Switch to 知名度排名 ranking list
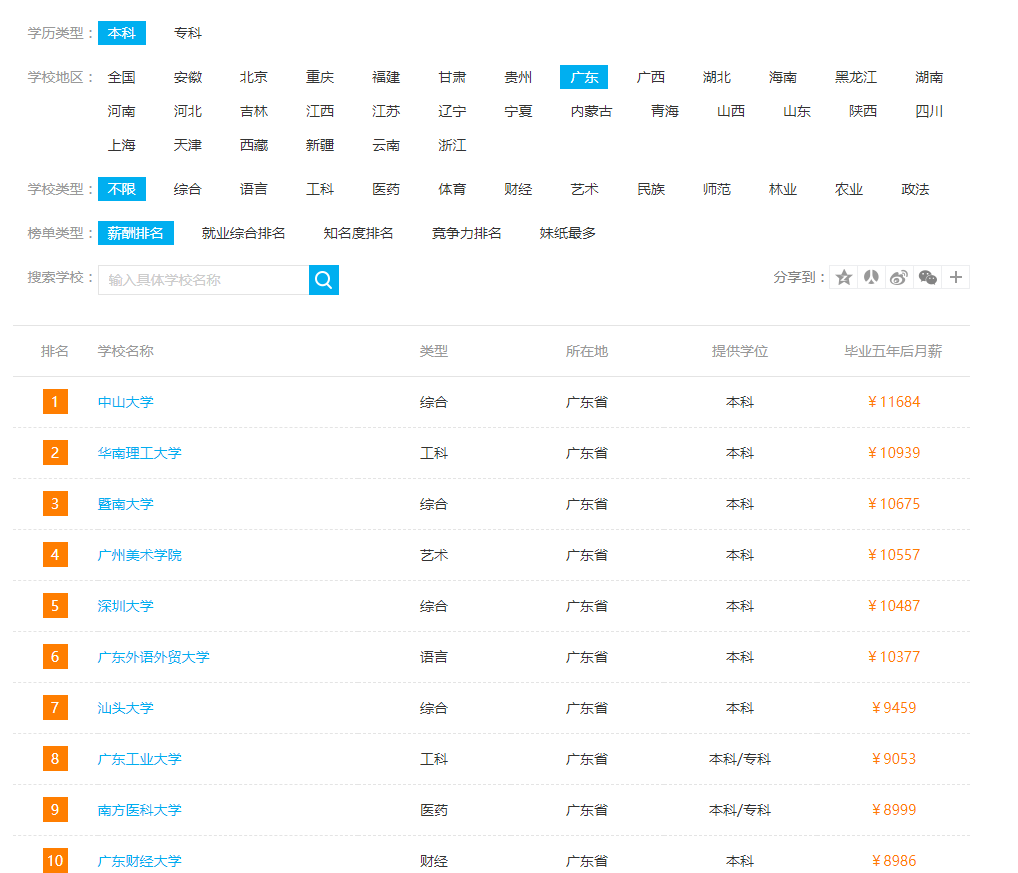This screenshot has height=873, width=1018. pyautogui.click(x=358, y=233)
